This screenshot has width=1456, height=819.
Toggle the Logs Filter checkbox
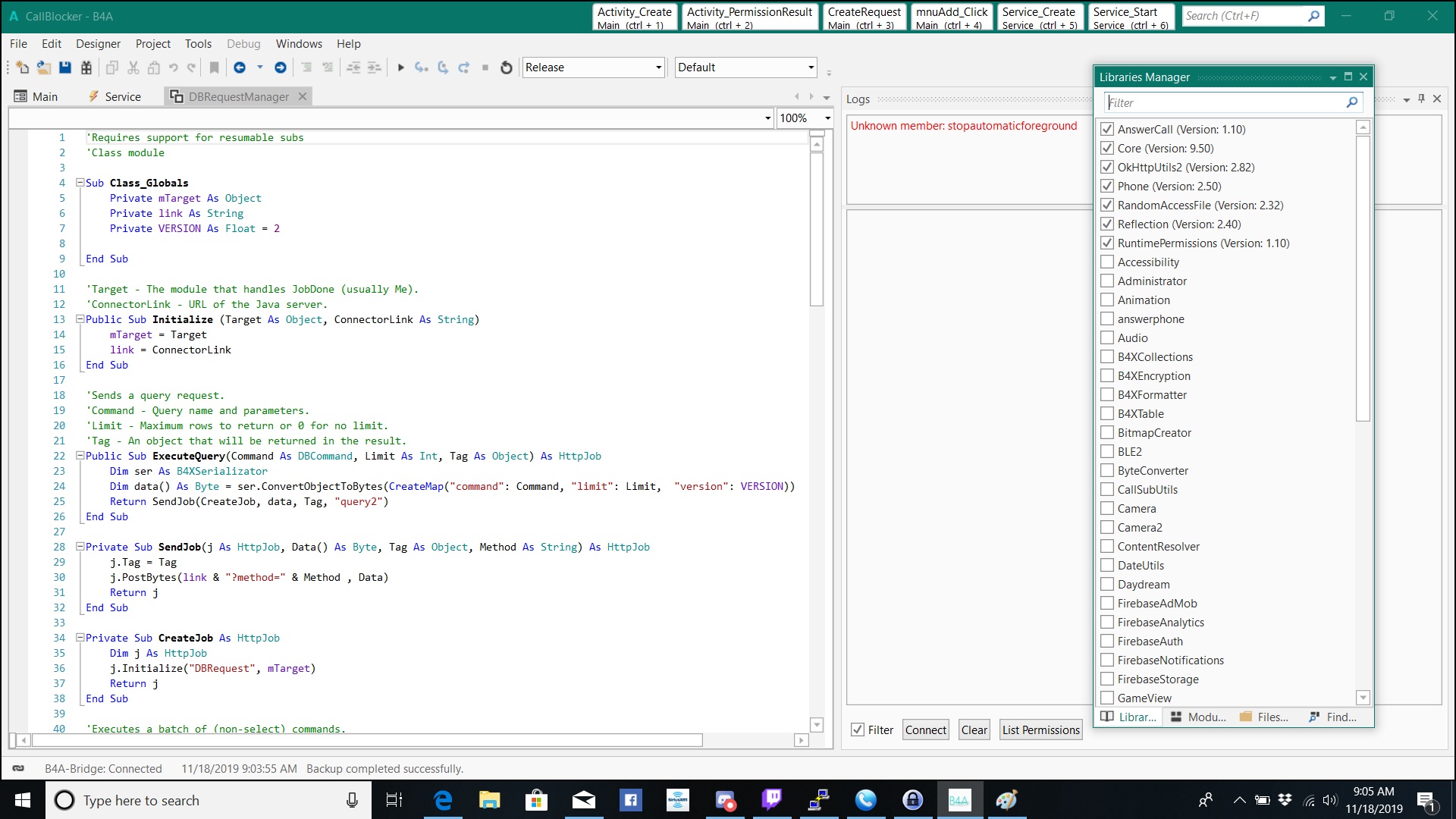[x=858, y=730]
